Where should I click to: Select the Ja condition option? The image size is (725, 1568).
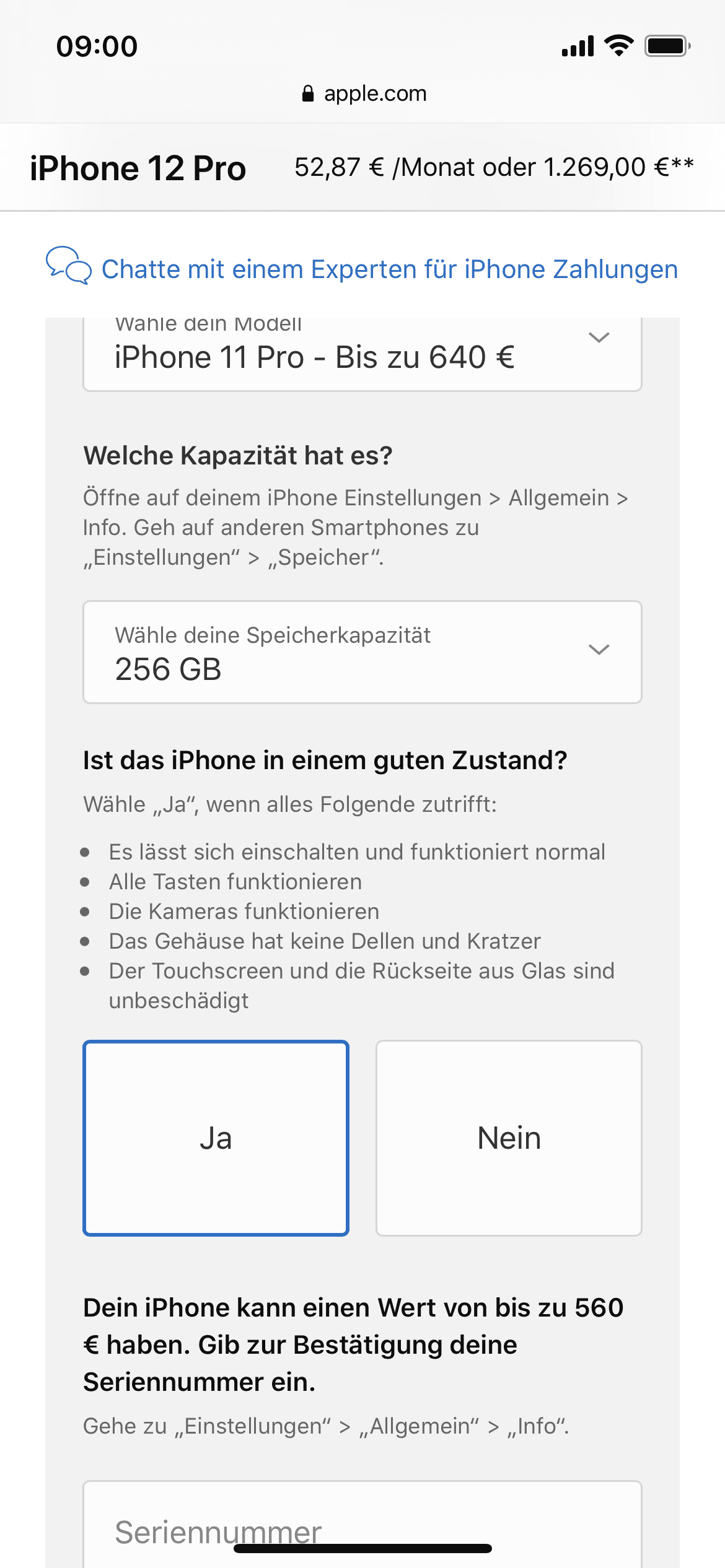point(216,1138)
